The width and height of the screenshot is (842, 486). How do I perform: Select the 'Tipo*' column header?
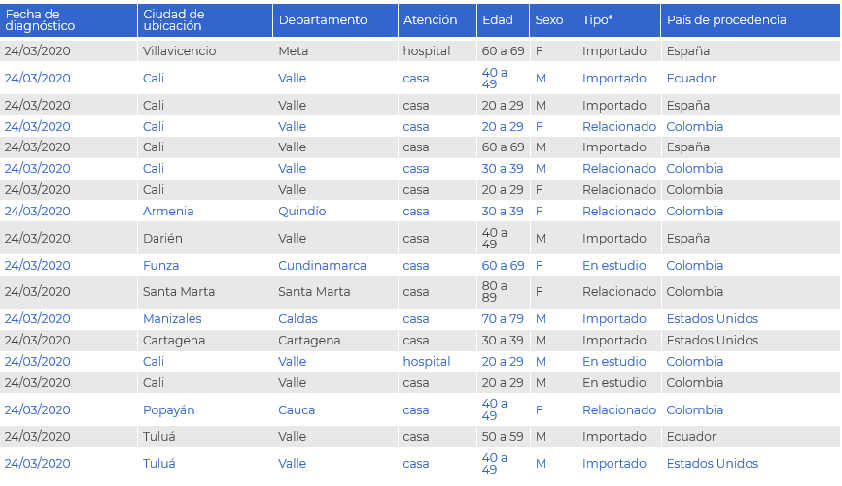[598, 20]
